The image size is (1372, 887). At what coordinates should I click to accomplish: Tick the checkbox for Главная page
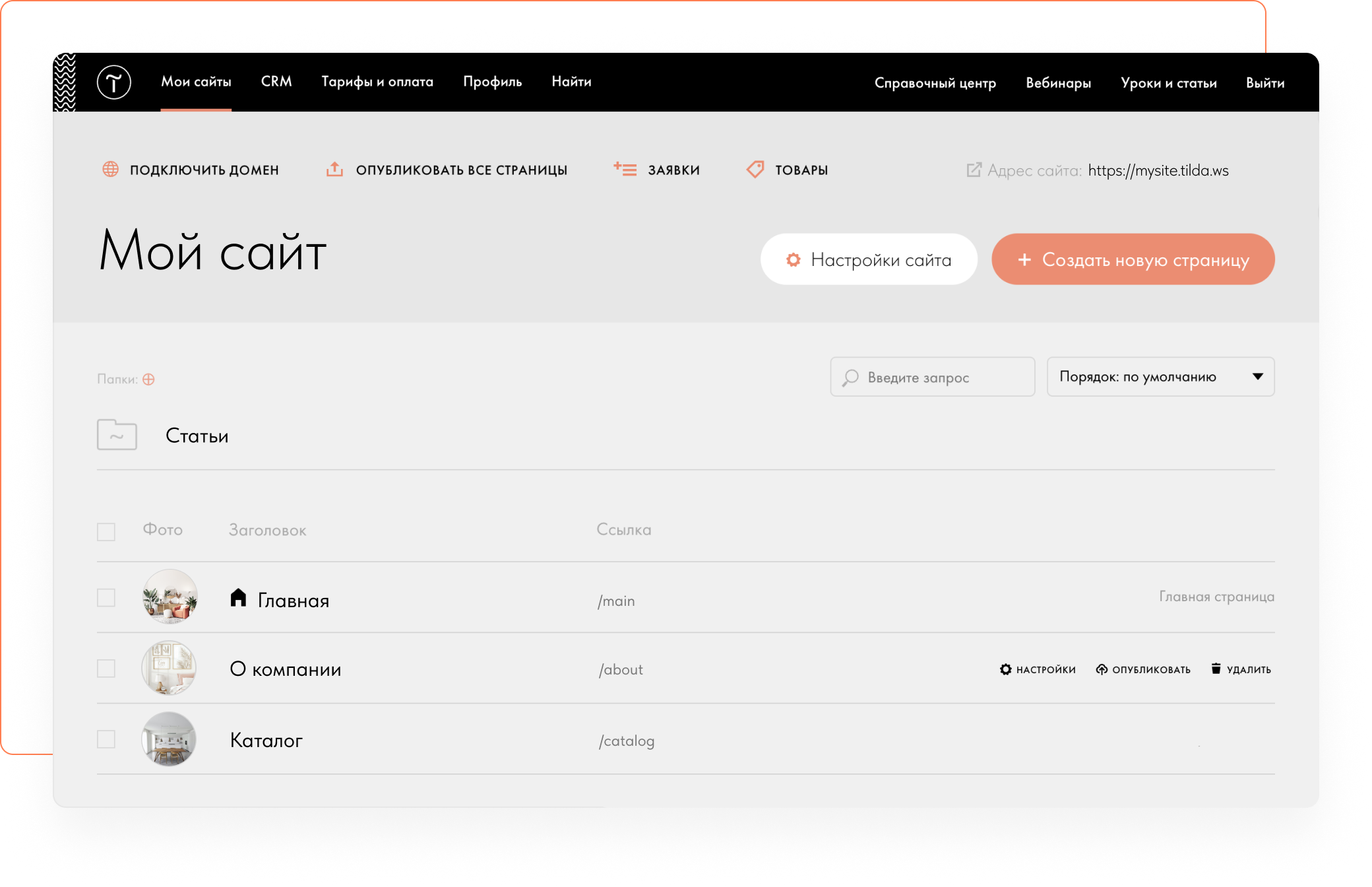[106, 598]
